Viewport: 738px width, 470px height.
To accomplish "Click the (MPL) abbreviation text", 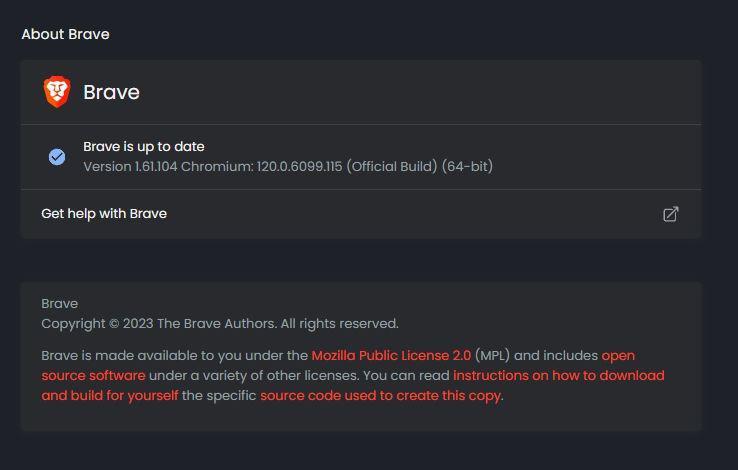I will coord(492,355).
